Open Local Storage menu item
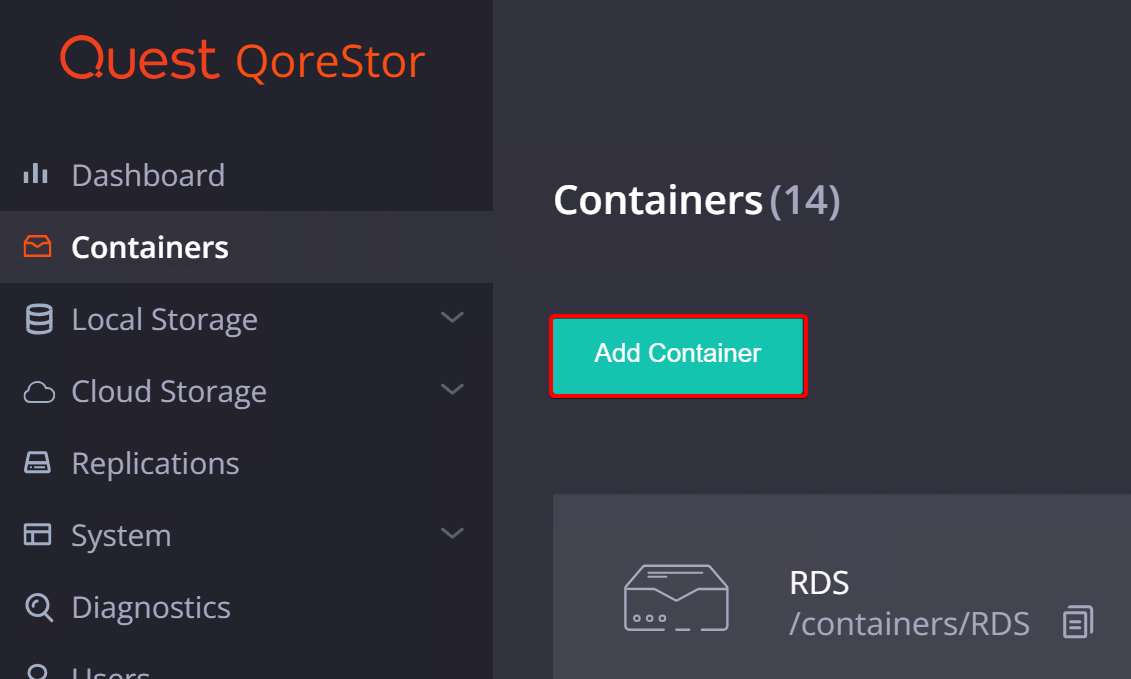The height and width of the screenshot is (679, 1131). coord(164,320)
